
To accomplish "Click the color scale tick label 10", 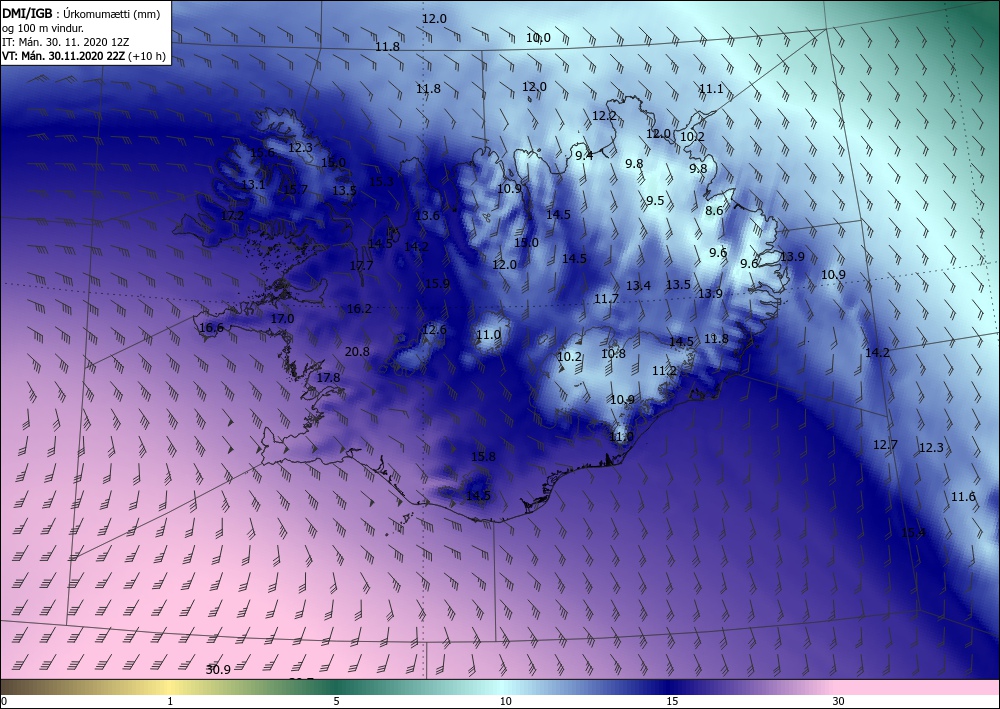I will coord(505,701).
